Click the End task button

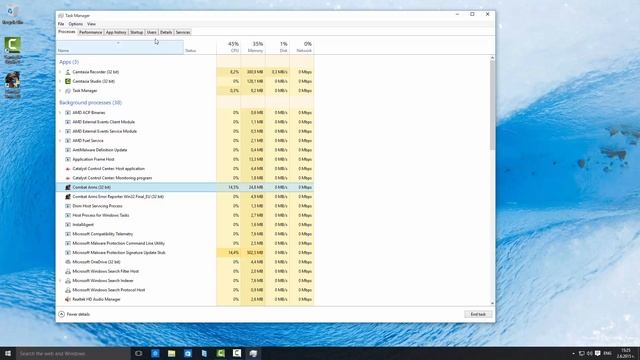[x=478, y=314]
